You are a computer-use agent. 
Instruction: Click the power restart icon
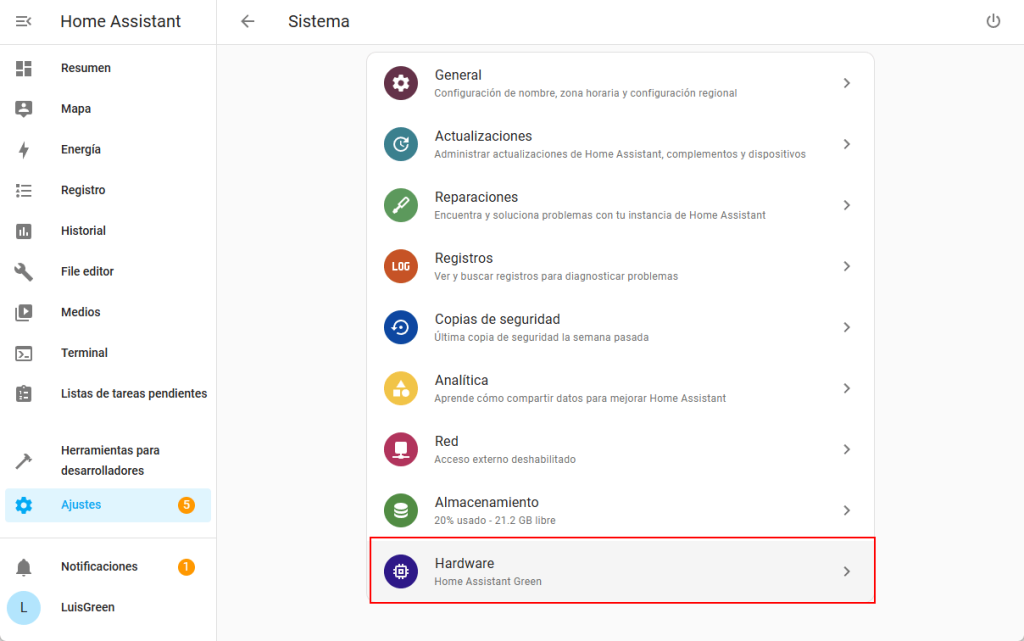[993, 21]
